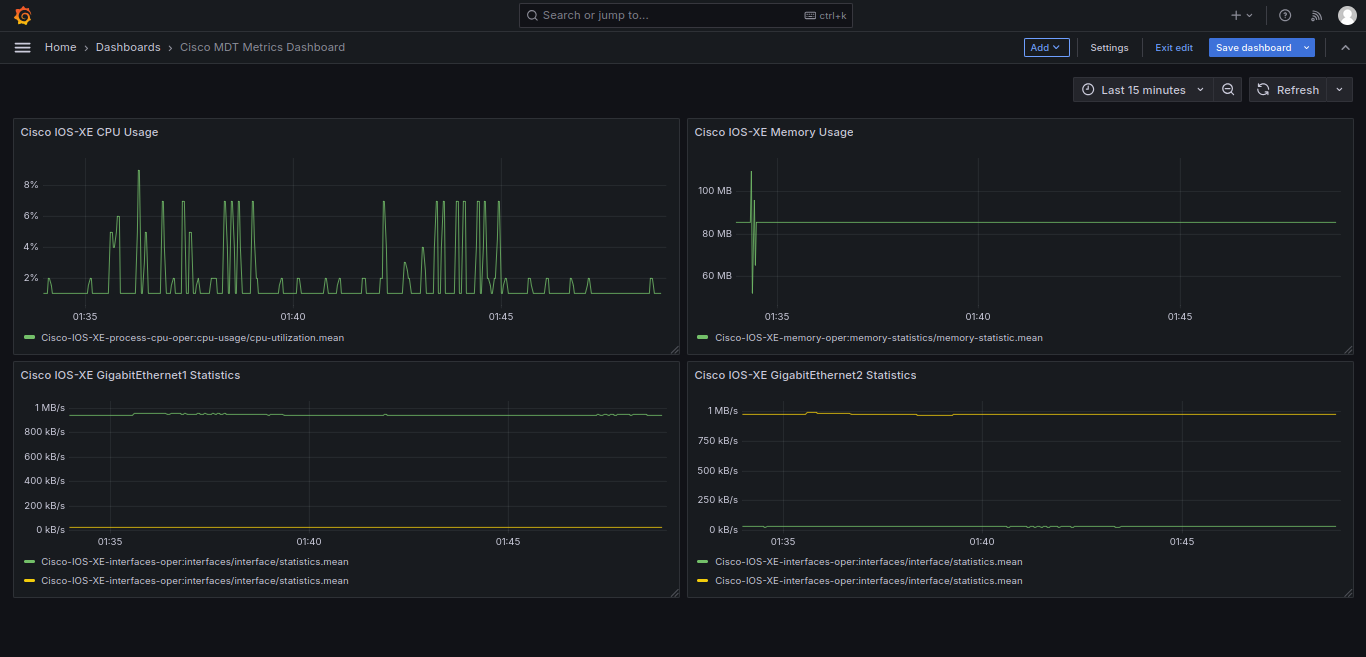Click the Memory Usage panel resize handle
The height and width of the screenshot is (657, 1366).
1348,349
